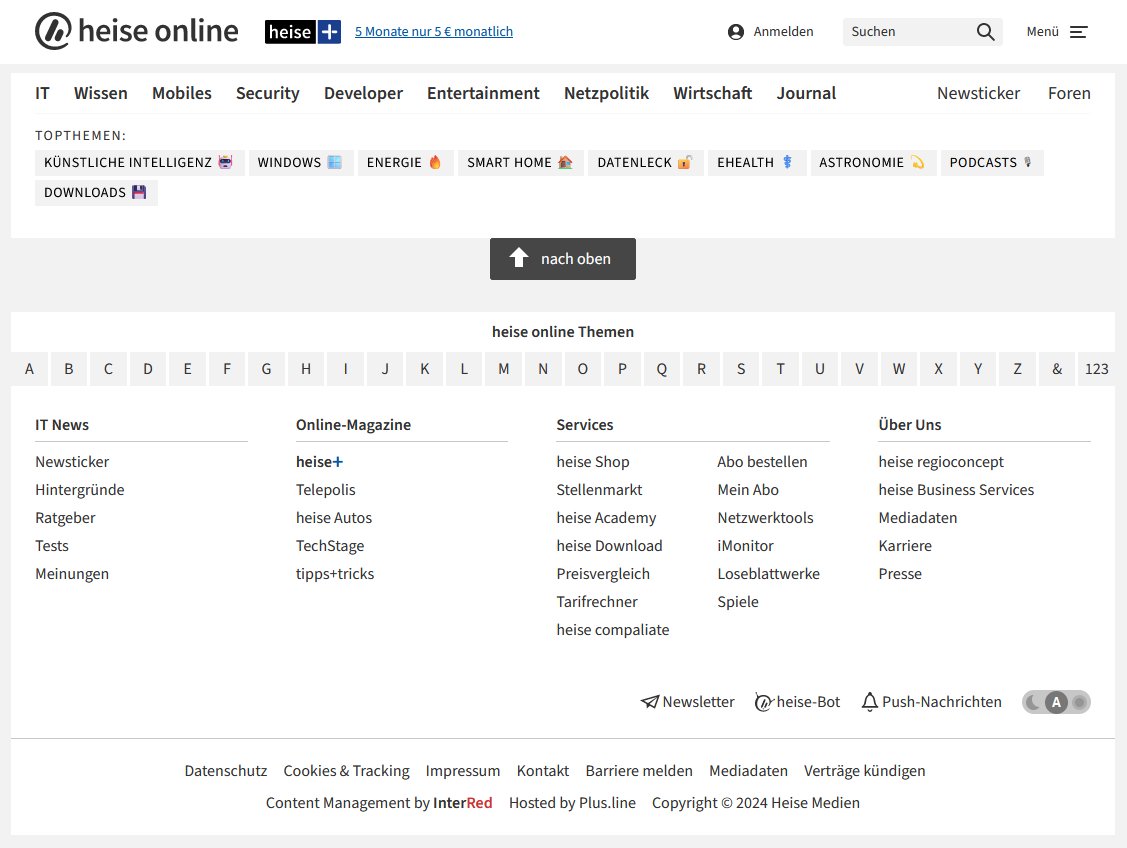Open the Wirtschaft navigation section
Viewport: 1127px width, 848px height.
(x=712, y=93)
